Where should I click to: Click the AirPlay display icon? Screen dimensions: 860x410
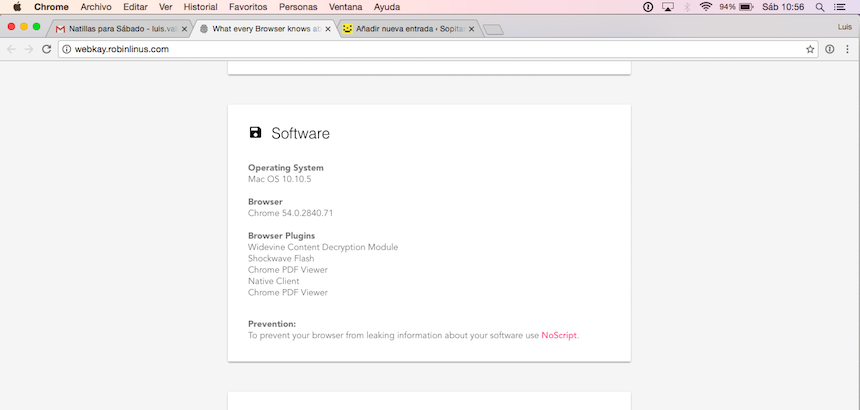668,7
